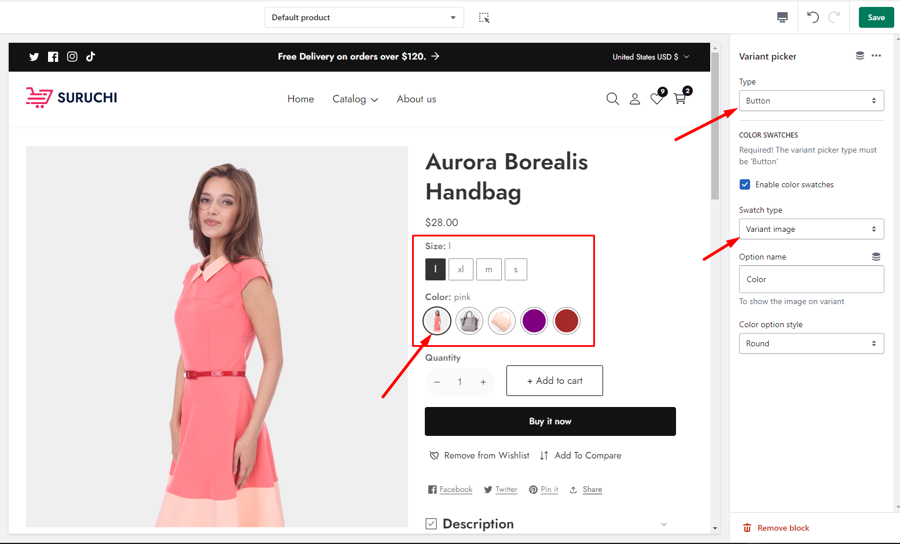
Task: Open the Swatch type dropdown
Action: [x=811, y=229]
